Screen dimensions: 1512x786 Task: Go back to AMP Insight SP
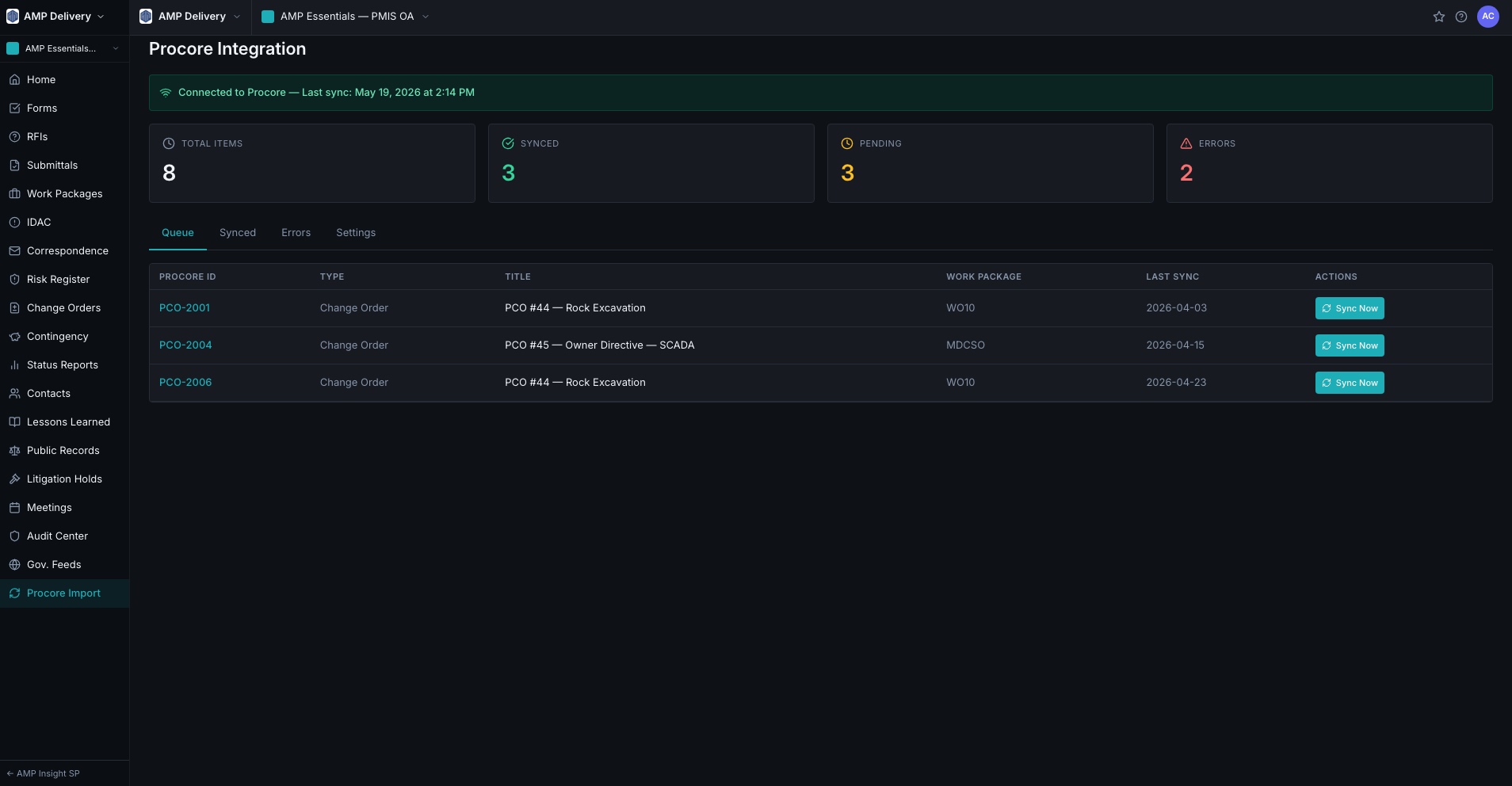(43, 773)
